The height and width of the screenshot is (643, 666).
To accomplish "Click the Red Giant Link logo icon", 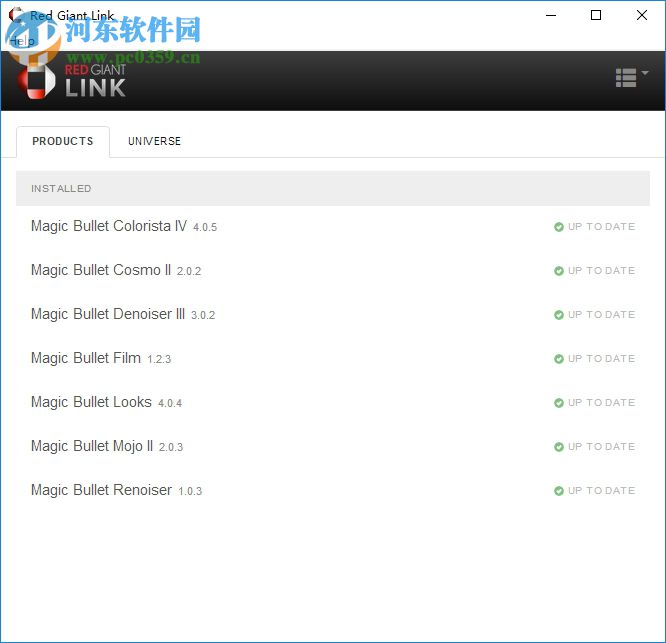I will click(x=36, y=81).
